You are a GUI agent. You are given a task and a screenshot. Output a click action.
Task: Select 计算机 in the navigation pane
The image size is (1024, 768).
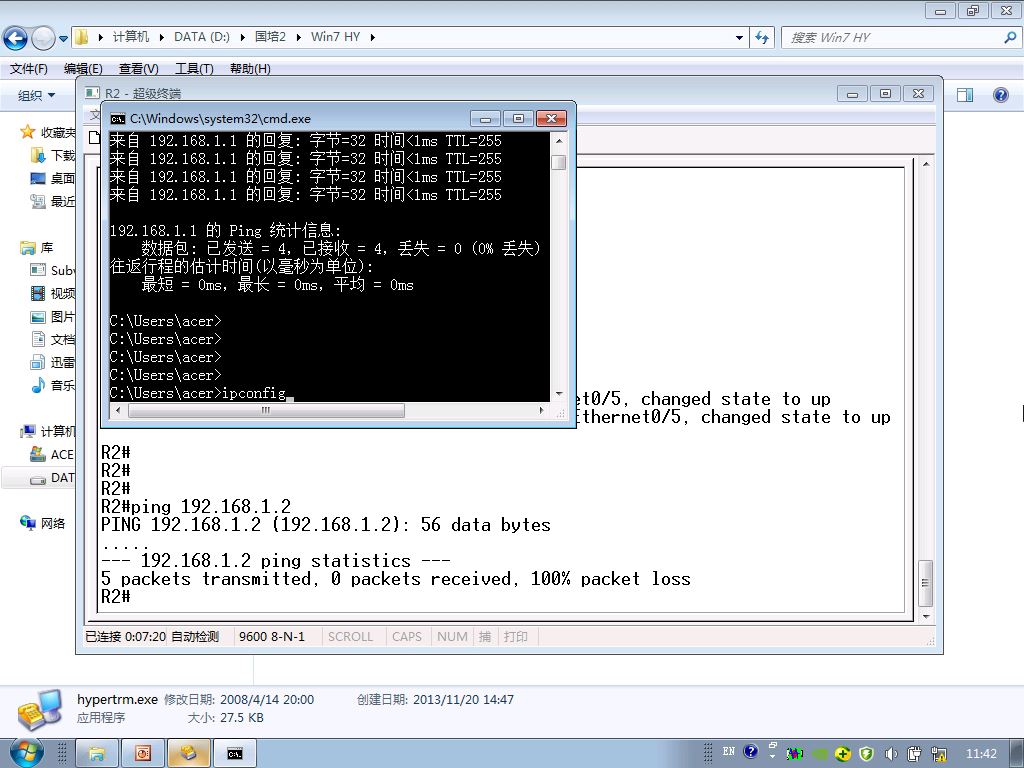click(x=58, y=432)
